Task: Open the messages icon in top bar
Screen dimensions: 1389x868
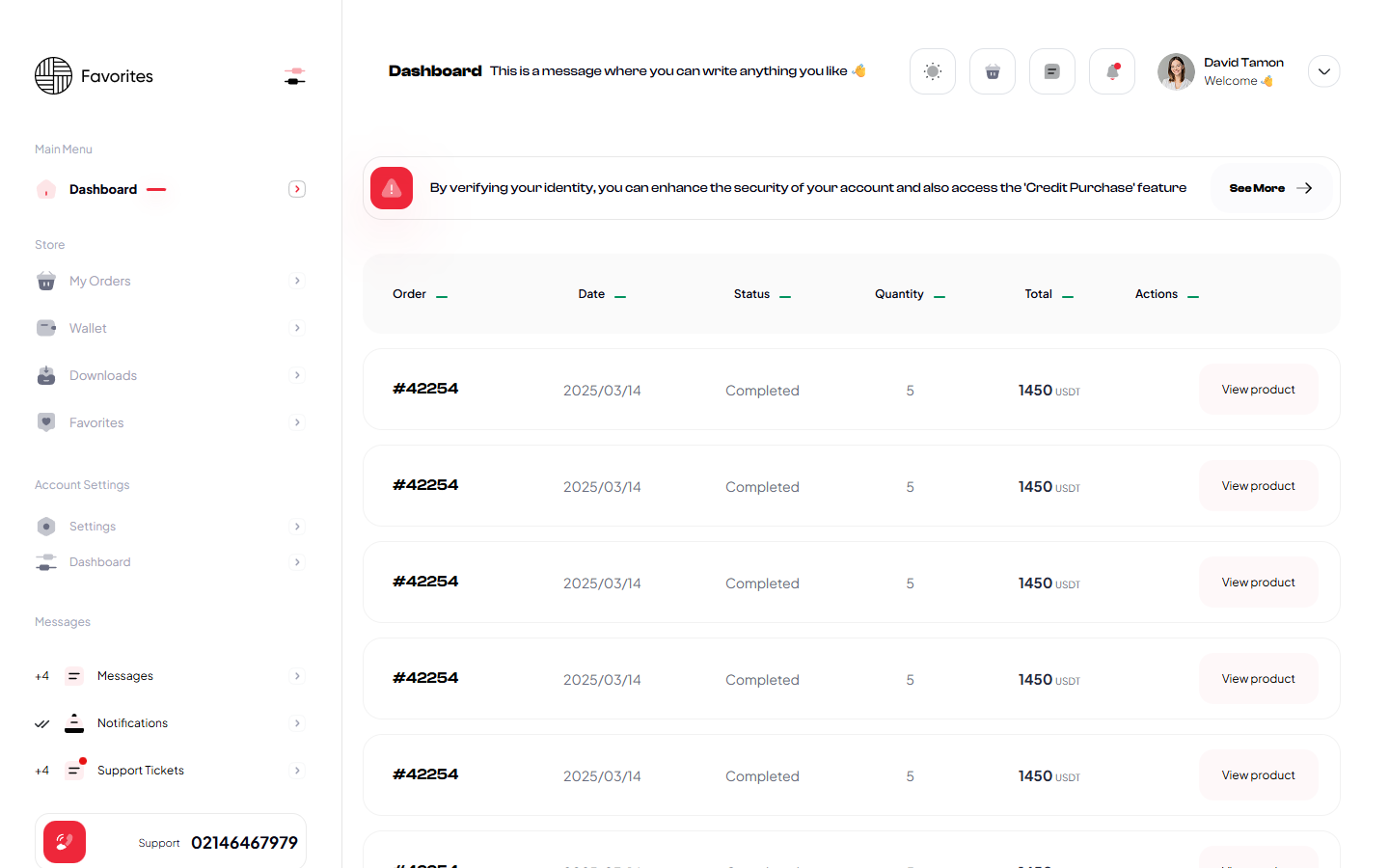Action: tap(1051, 71)
